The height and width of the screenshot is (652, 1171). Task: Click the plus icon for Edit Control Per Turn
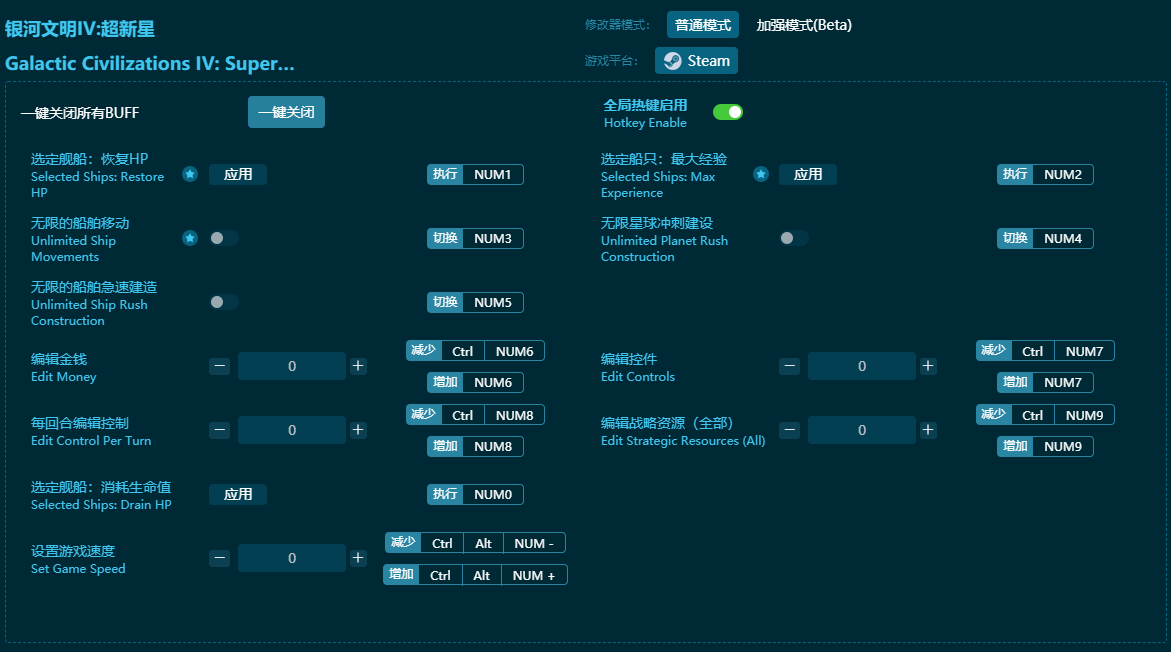[x=358, y=429]
